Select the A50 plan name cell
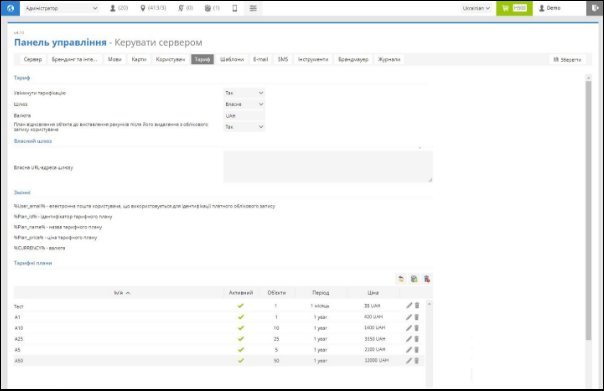 tap(18, 361)
